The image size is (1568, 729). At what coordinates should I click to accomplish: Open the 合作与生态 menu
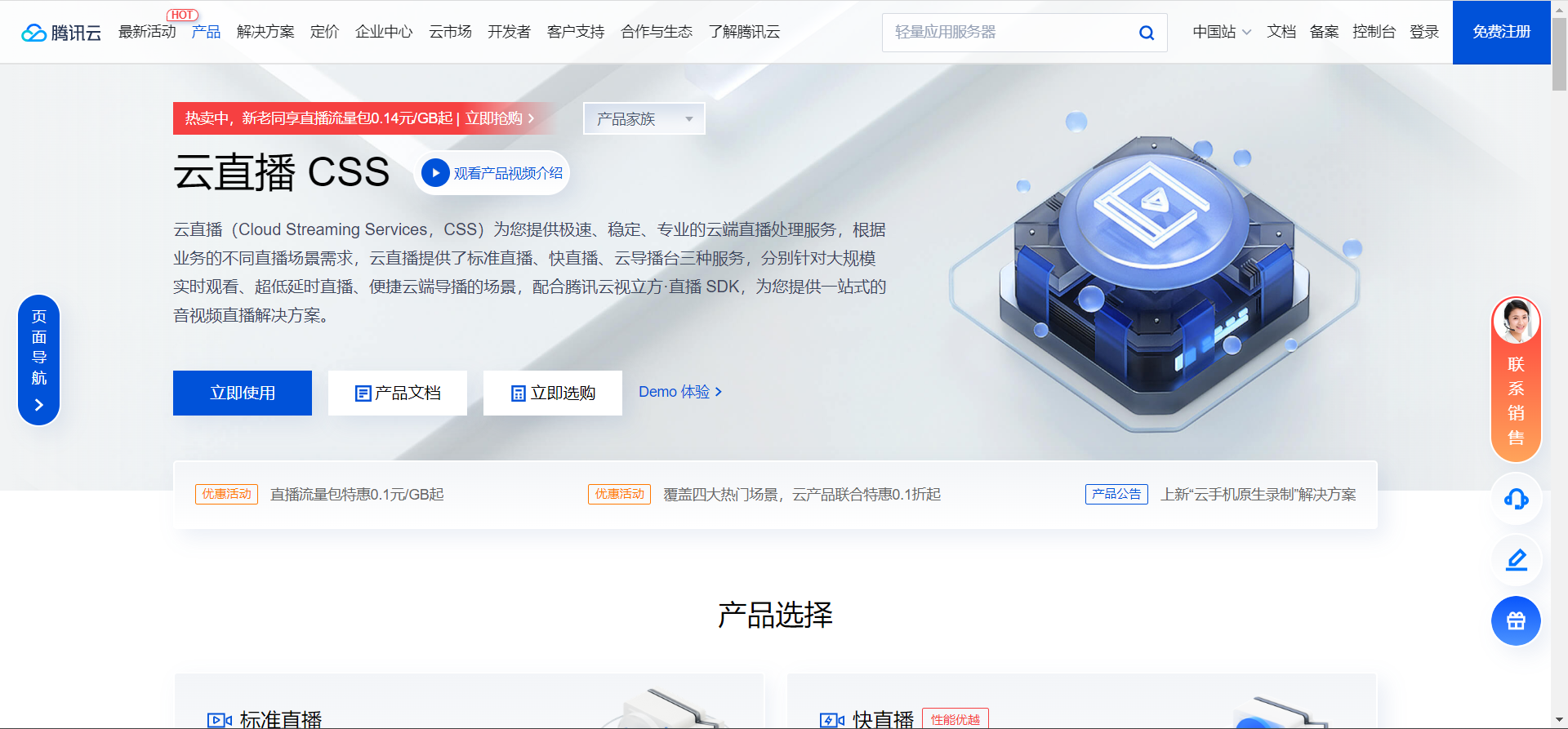click(657, 32)
